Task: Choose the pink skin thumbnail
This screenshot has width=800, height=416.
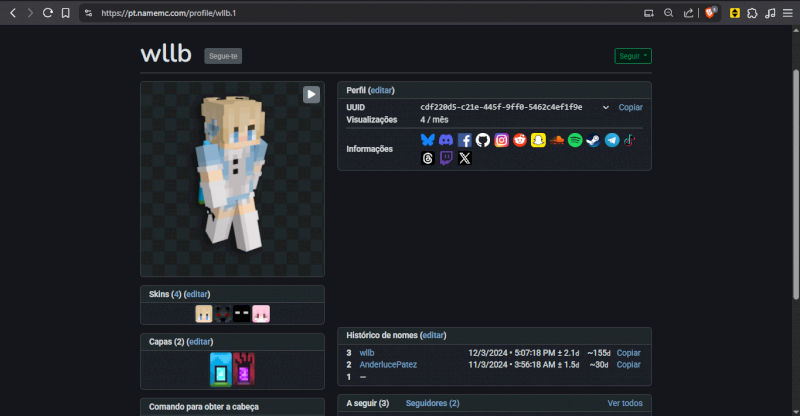Action: click(261, 314)
